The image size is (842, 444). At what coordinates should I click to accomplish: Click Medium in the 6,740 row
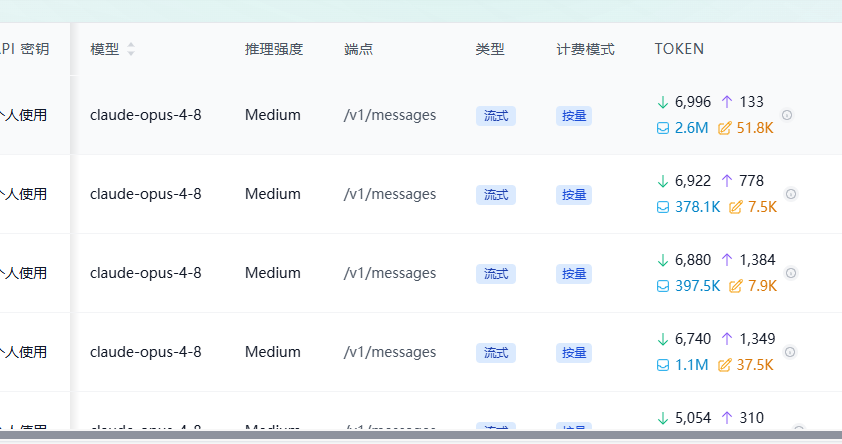pyautogui.click(x=273, y=352)
